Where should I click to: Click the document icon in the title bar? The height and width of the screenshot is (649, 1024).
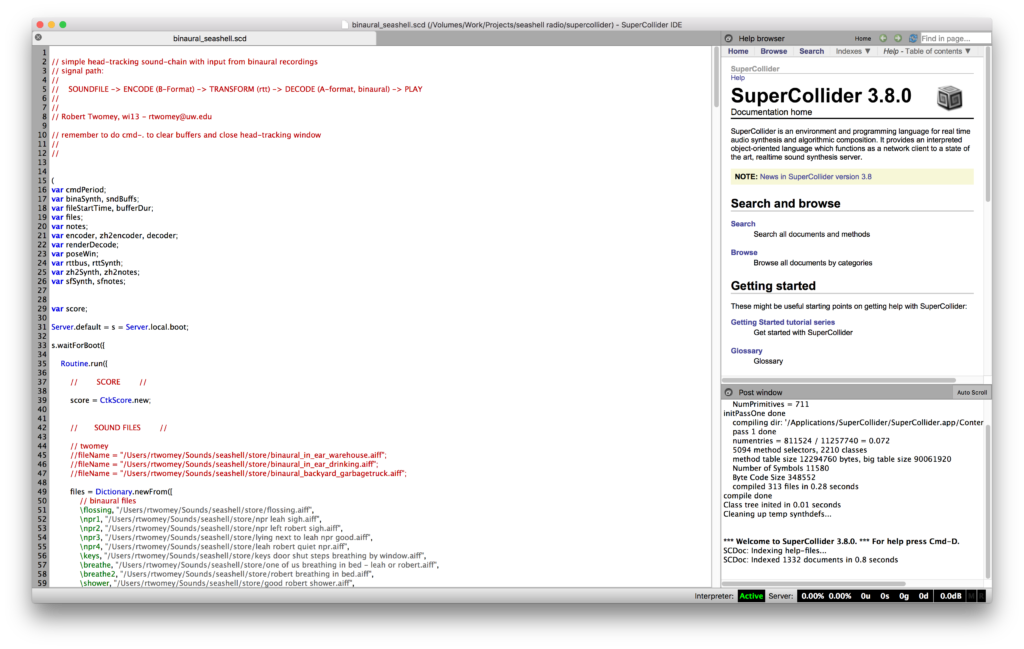click(345, 25)
